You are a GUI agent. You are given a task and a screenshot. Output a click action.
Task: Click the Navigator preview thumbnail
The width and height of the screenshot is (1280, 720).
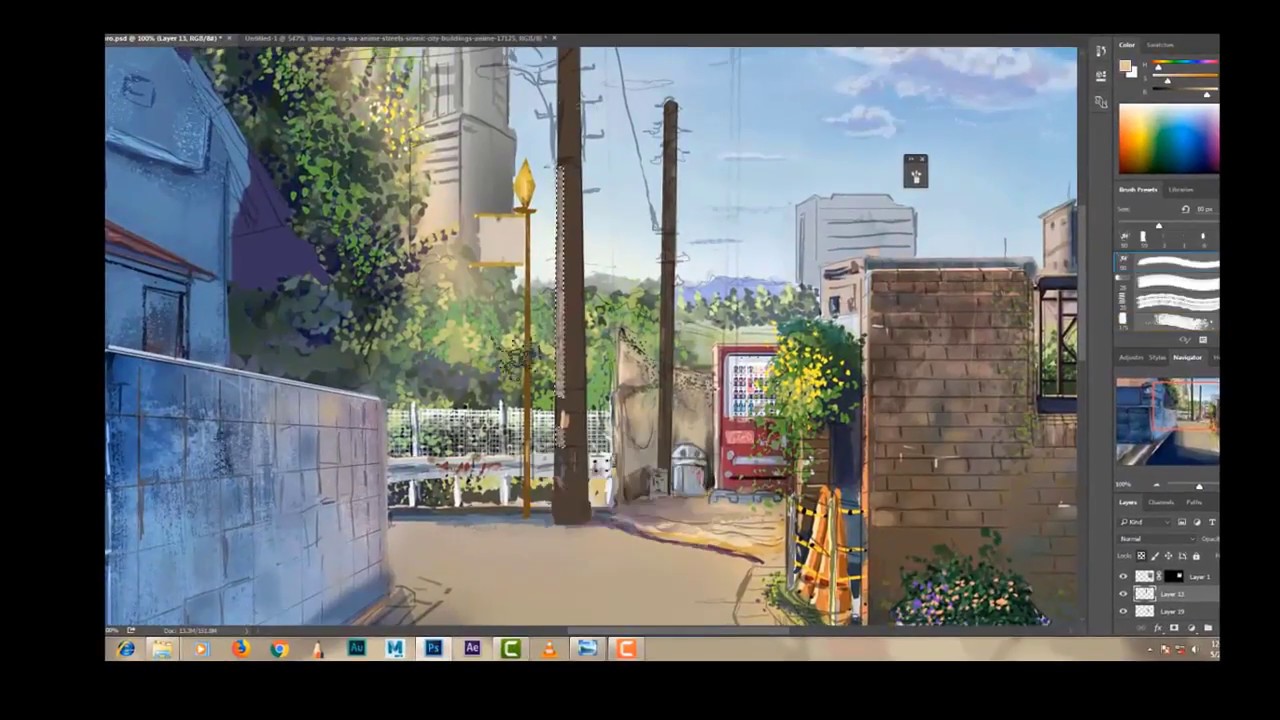(x=1168, y=421)
